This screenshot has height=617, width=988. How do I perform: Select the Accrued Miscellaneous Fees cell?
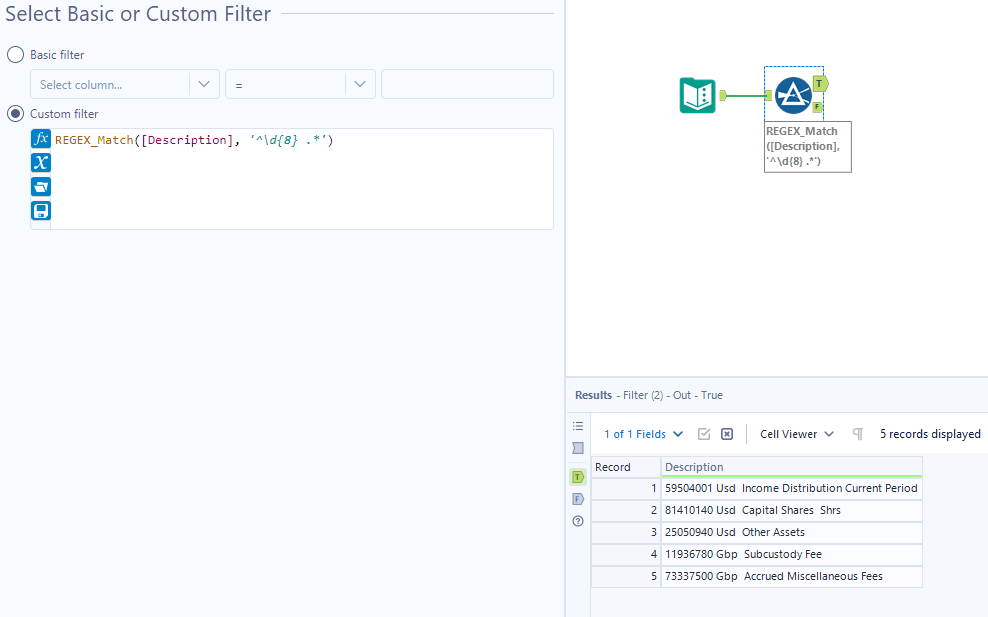pyautogui.click(x=791, y=577)
